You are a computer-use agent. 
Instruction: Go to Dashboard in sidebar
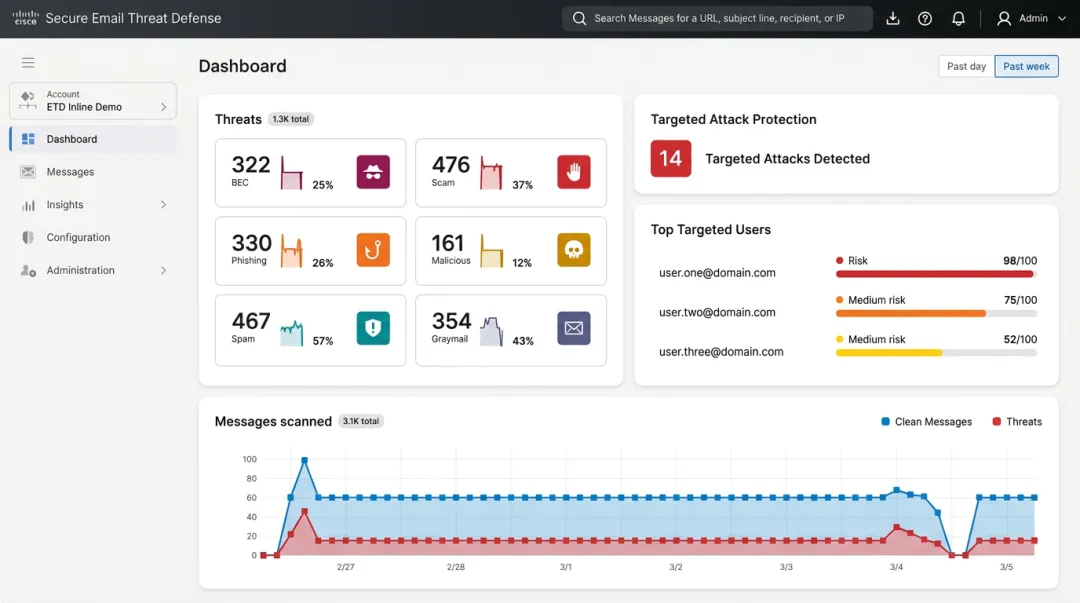point(93,139)
